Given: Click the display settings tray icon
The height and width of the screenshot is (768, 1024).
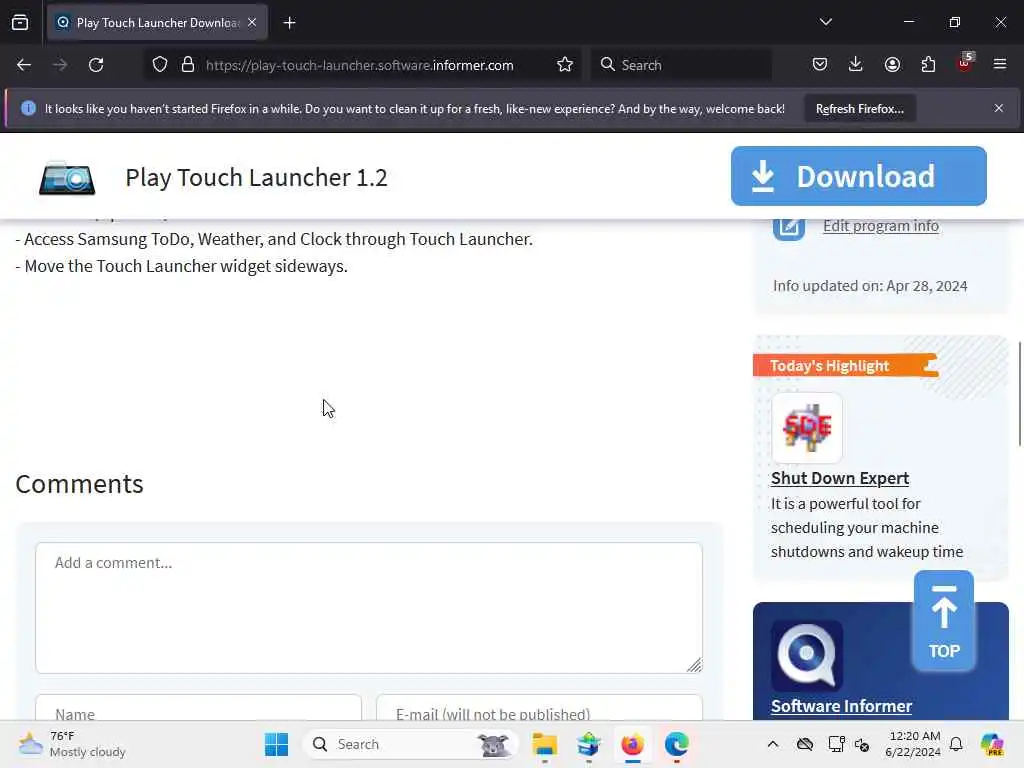Looking at the screenshot, I should point(836,744).
